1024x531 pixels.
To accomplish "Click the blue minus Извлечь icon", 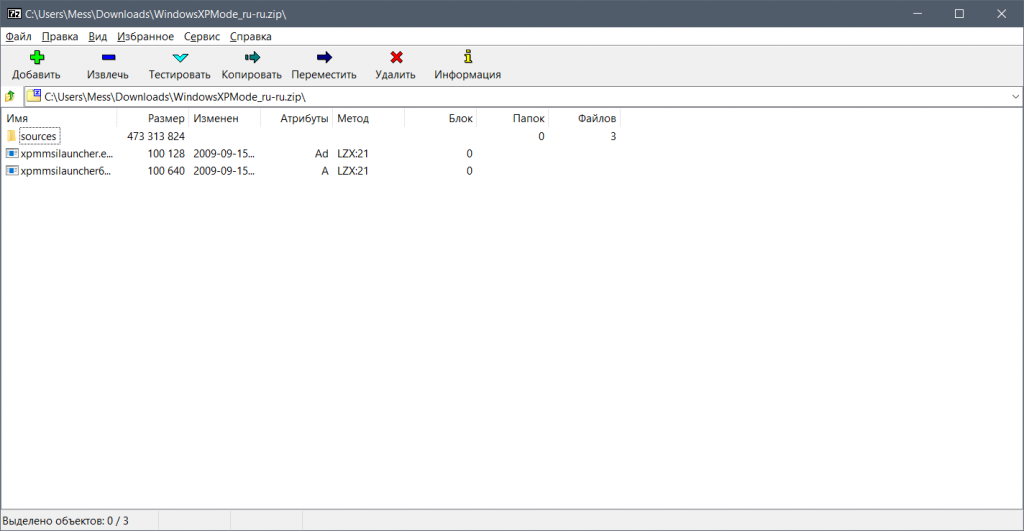I will [107, 58].
